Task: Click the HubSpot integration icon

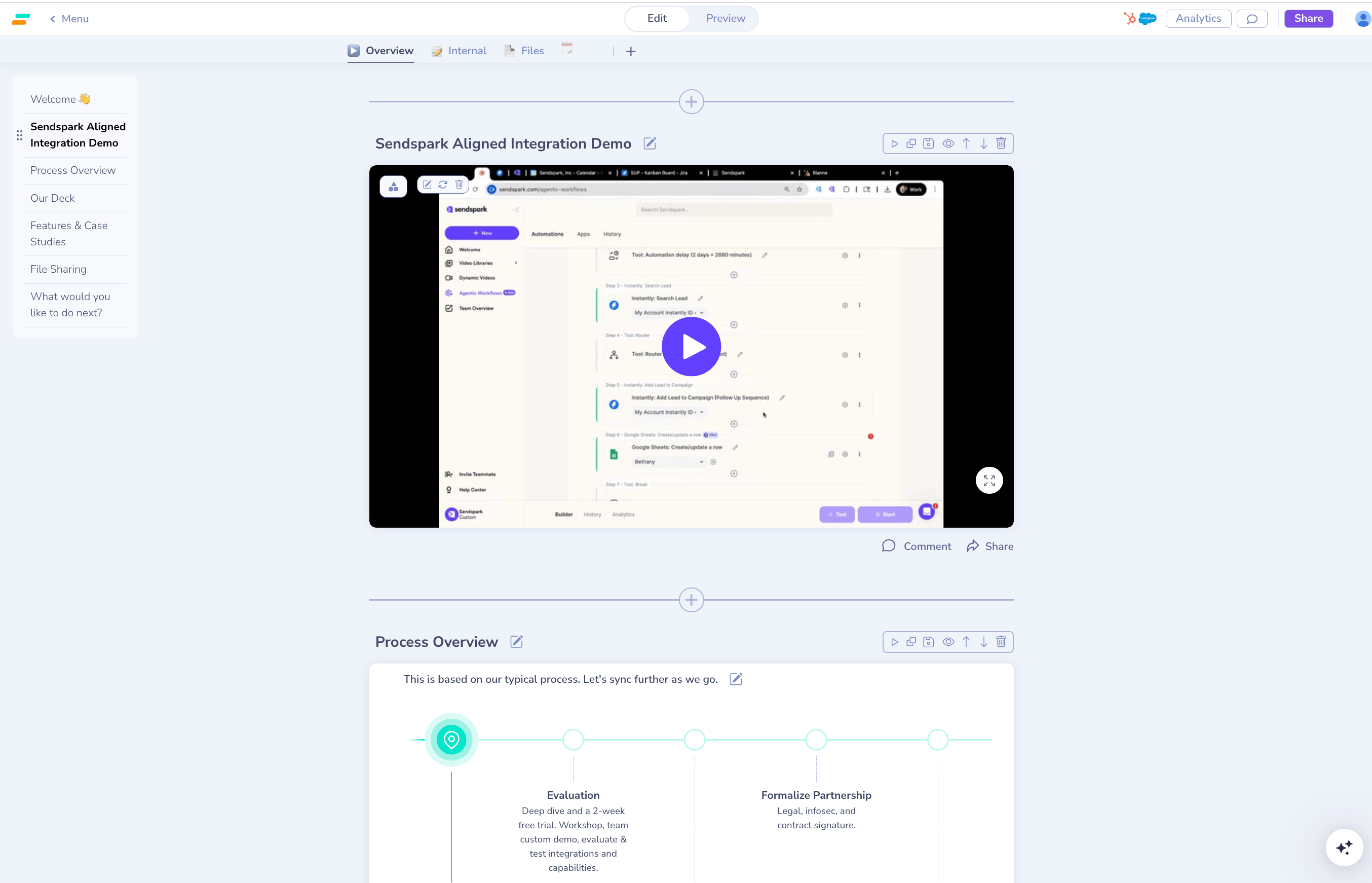Action: pyautogui.click(x=1129, y=18)
